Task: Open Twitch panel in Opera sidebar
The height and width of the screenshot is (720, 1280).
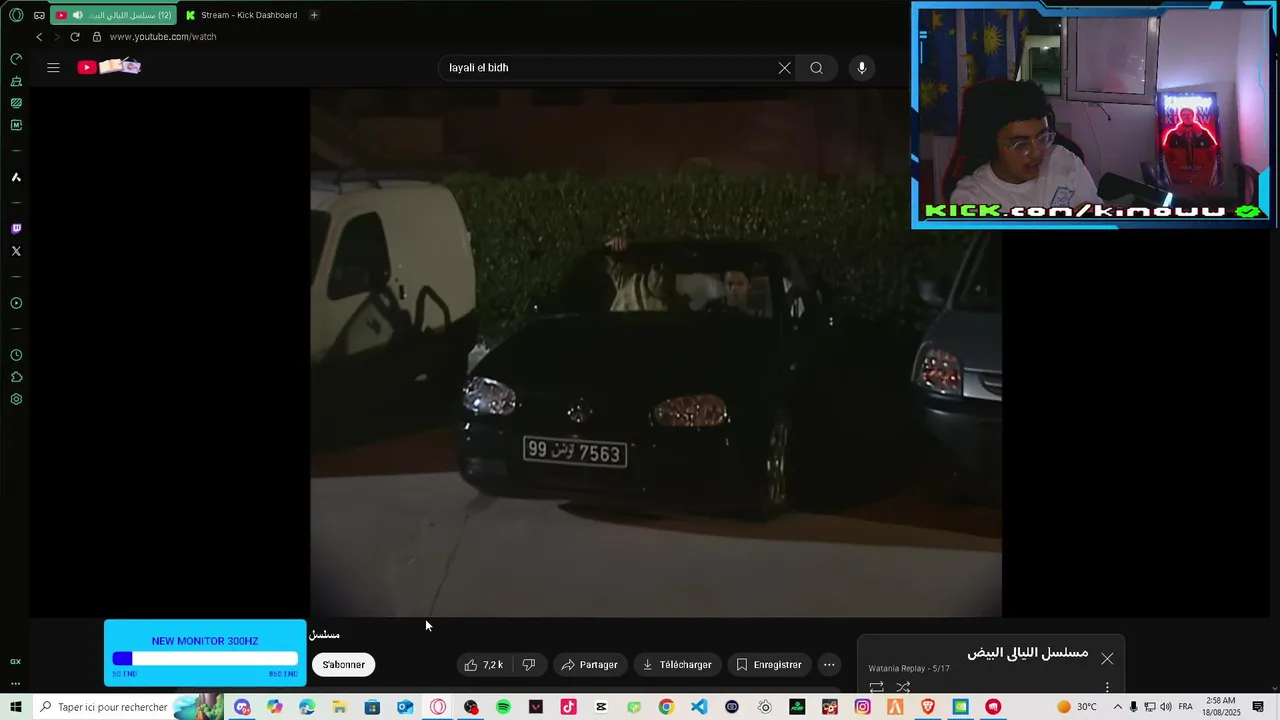Action: pos(16,229)
